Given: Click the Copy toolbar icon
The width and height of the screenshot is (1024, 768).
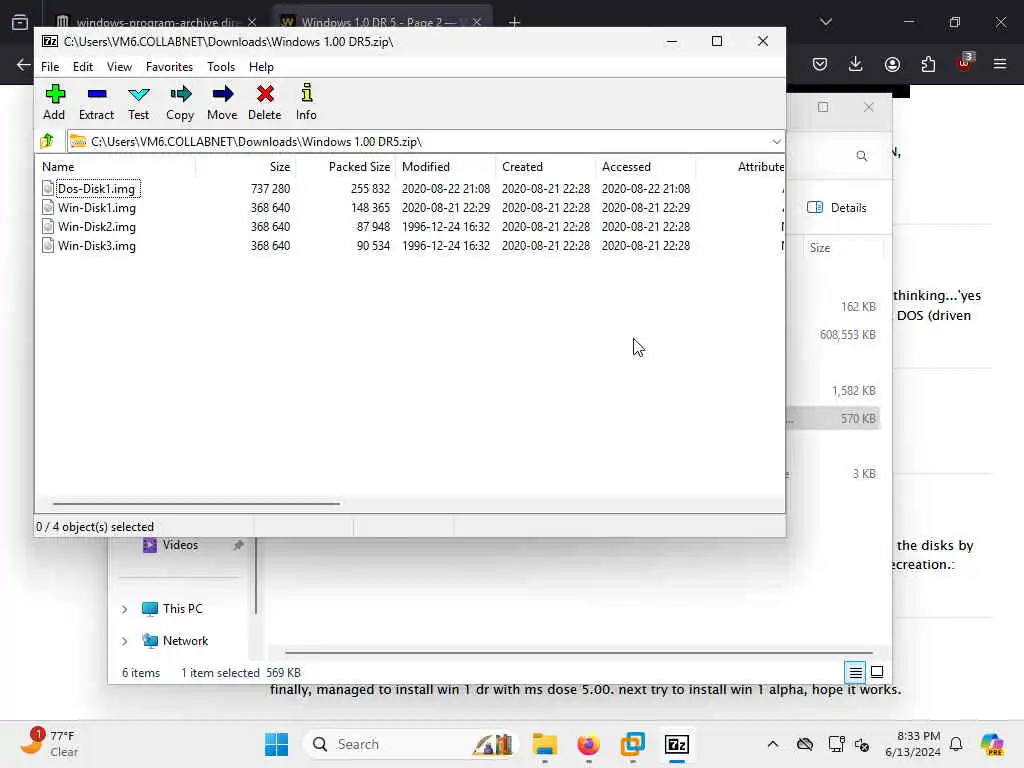Looking at the screenshot, I should click(180, 102).
